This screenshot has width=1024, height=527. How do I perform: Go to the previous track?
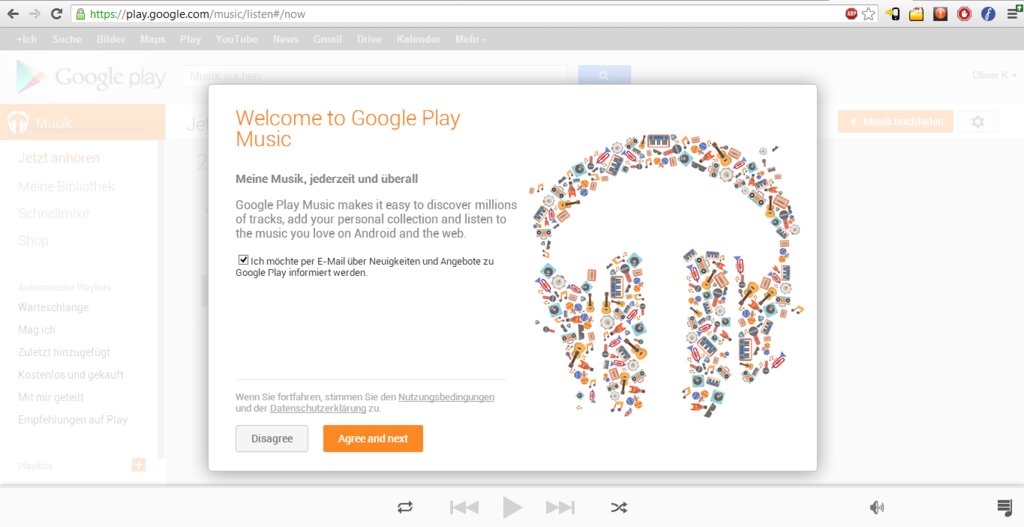point(464,507)
